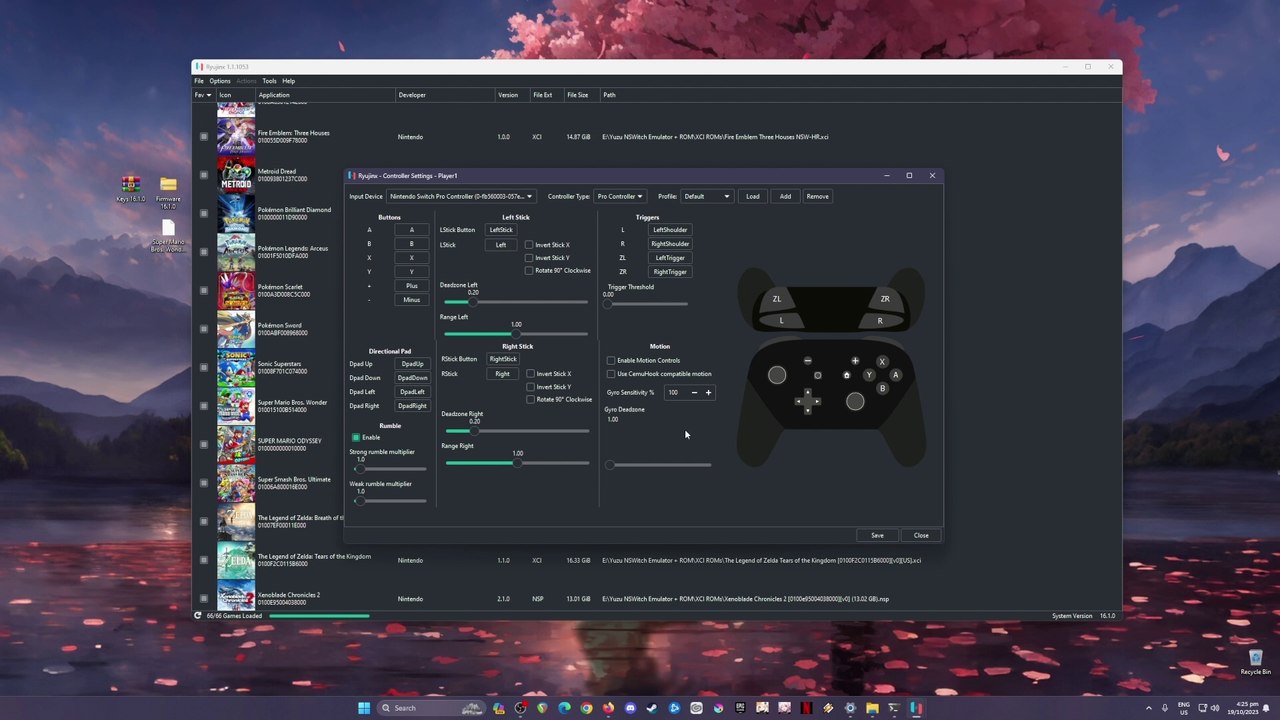
Task: Open File Explorer from the taskbar
Action: pos(872,708)
